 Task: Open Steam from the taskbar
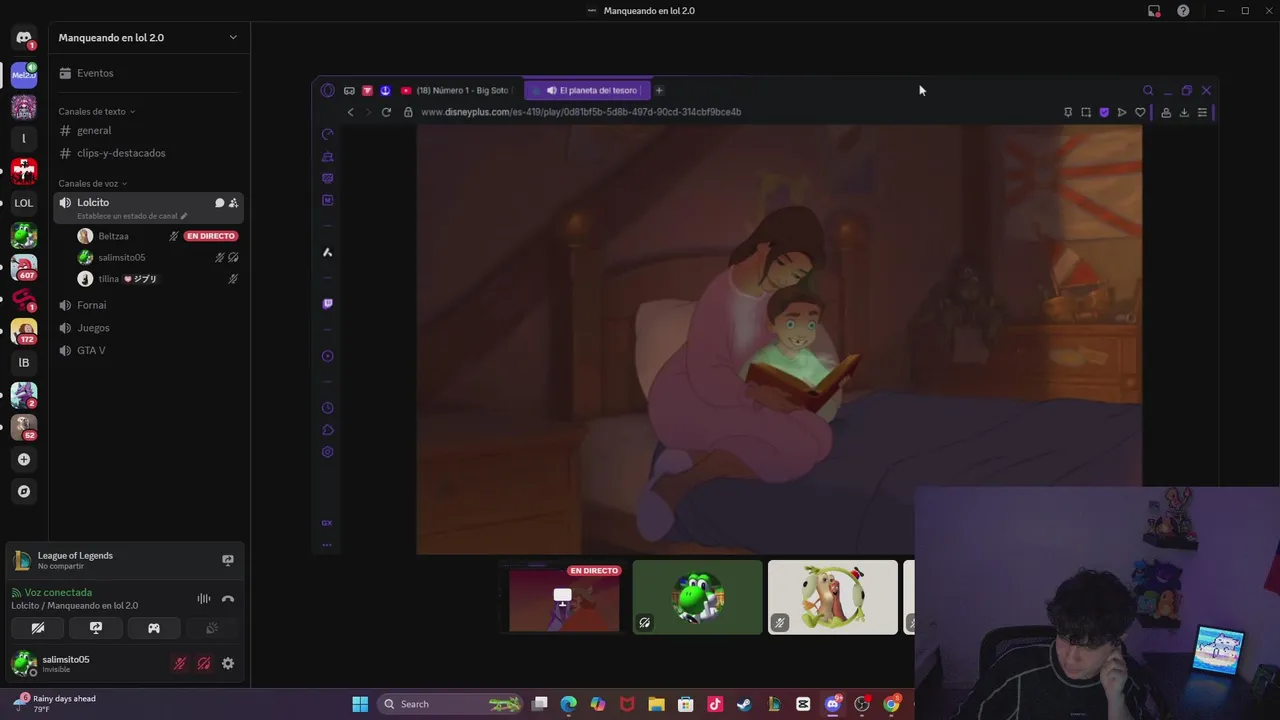(x=744, y=704)
